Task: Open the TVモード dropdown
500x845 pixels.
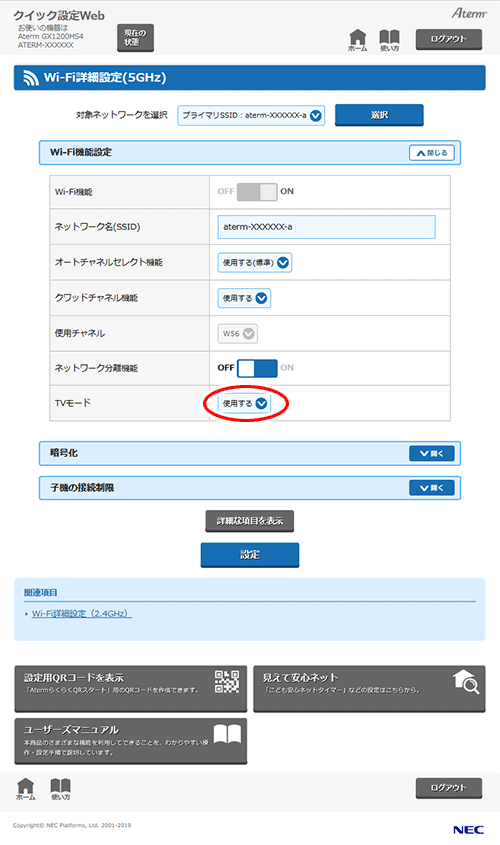Action: click(244, 403)
